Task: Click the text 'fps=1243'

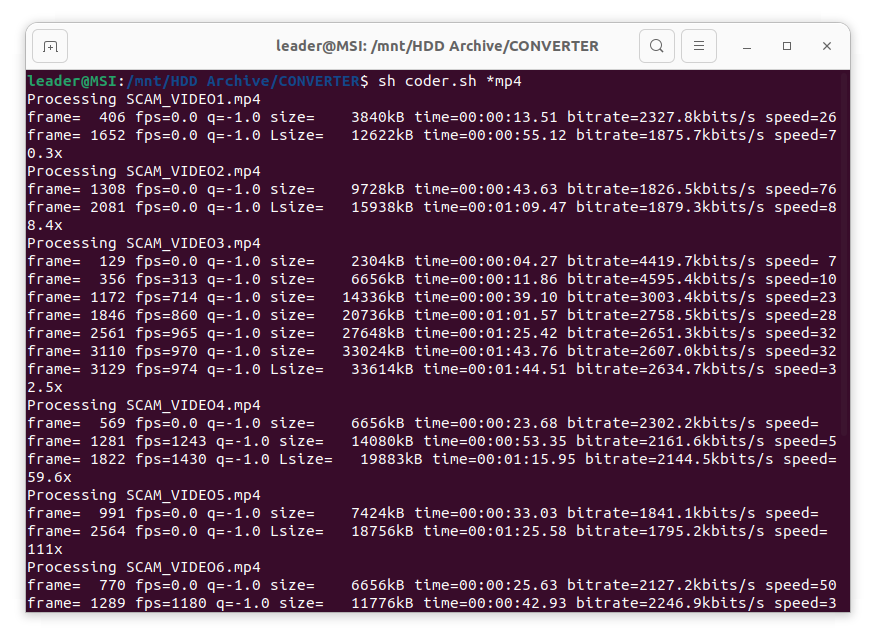Action: (171, 441)
